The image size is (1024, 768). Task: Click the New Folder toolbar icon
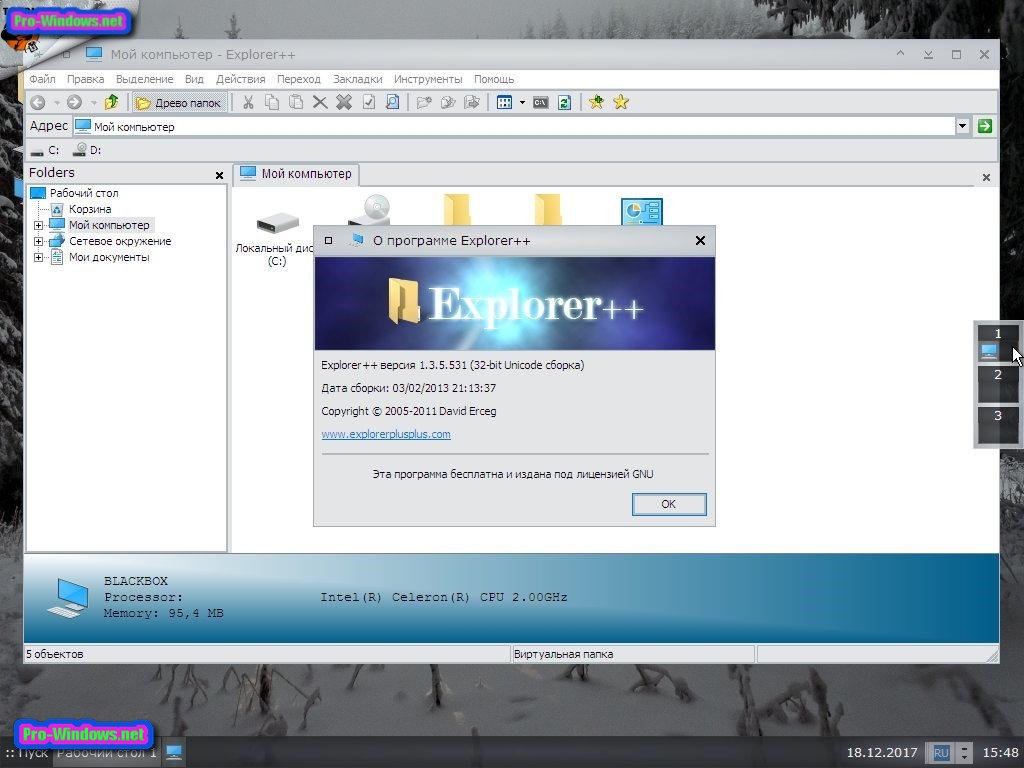pyautogui.click(x=424, y=103)
